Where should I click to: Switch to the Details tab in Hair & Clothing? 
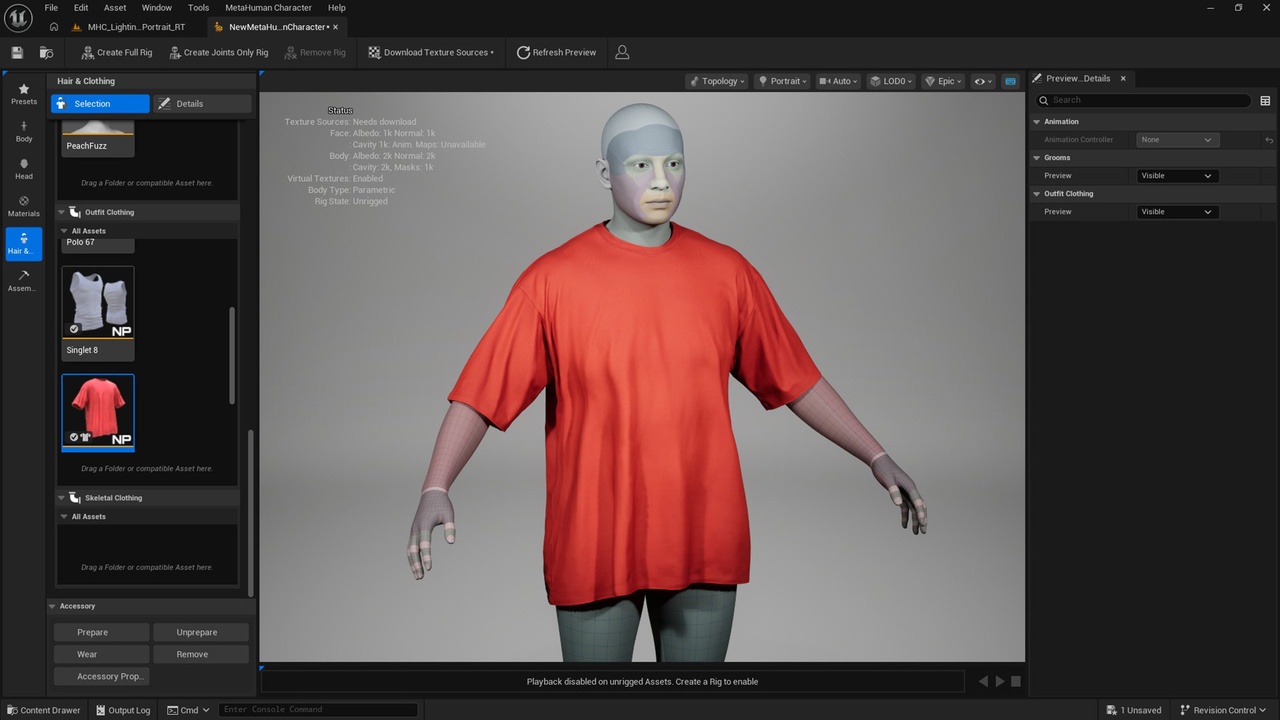(x=202, y=104)
